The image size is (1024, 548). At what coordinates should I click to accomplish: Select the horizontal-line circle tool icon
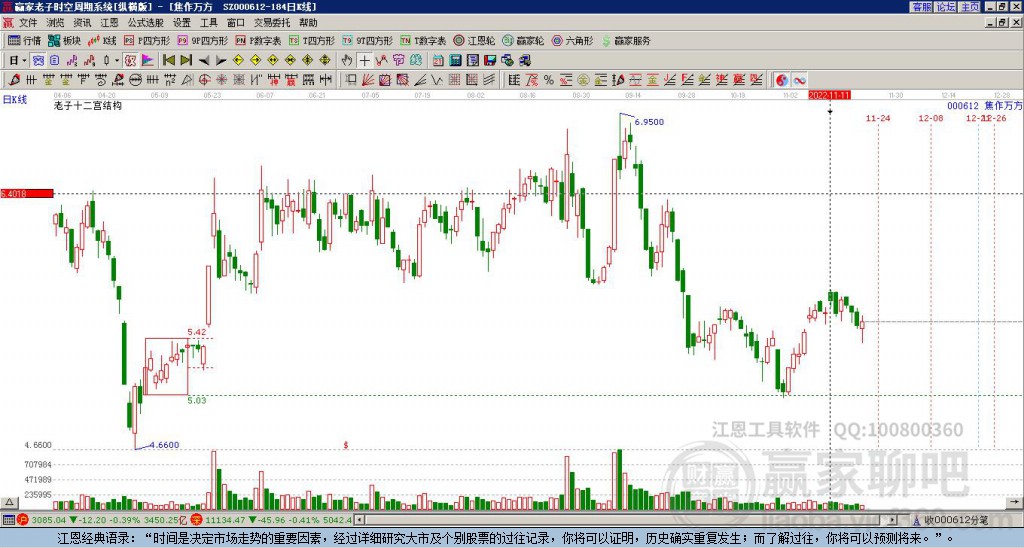click(135, 80)
